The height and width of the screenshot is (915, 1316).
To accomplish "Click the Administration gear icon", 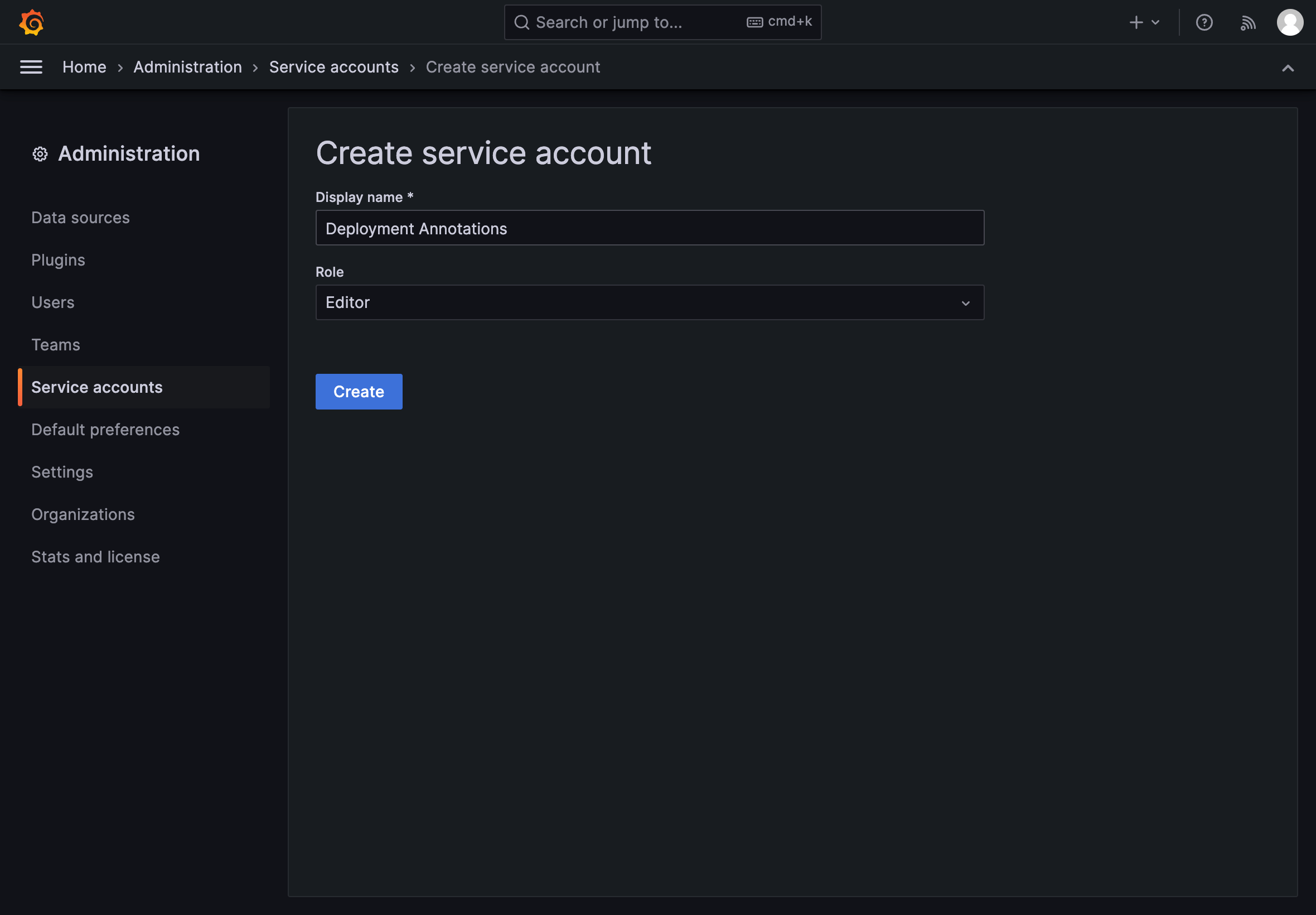I will click(40, 153).
